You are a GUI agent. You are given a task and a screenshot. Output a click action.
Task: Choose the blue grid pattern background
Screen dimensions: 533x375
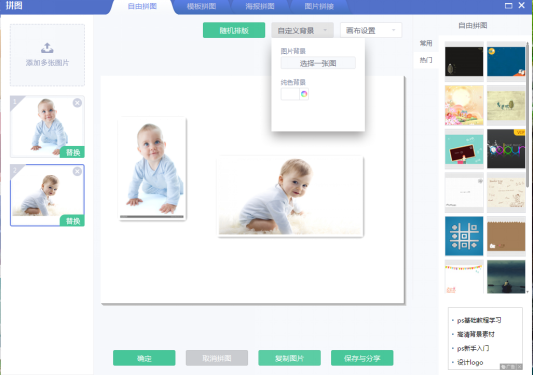tap(464, 236)
